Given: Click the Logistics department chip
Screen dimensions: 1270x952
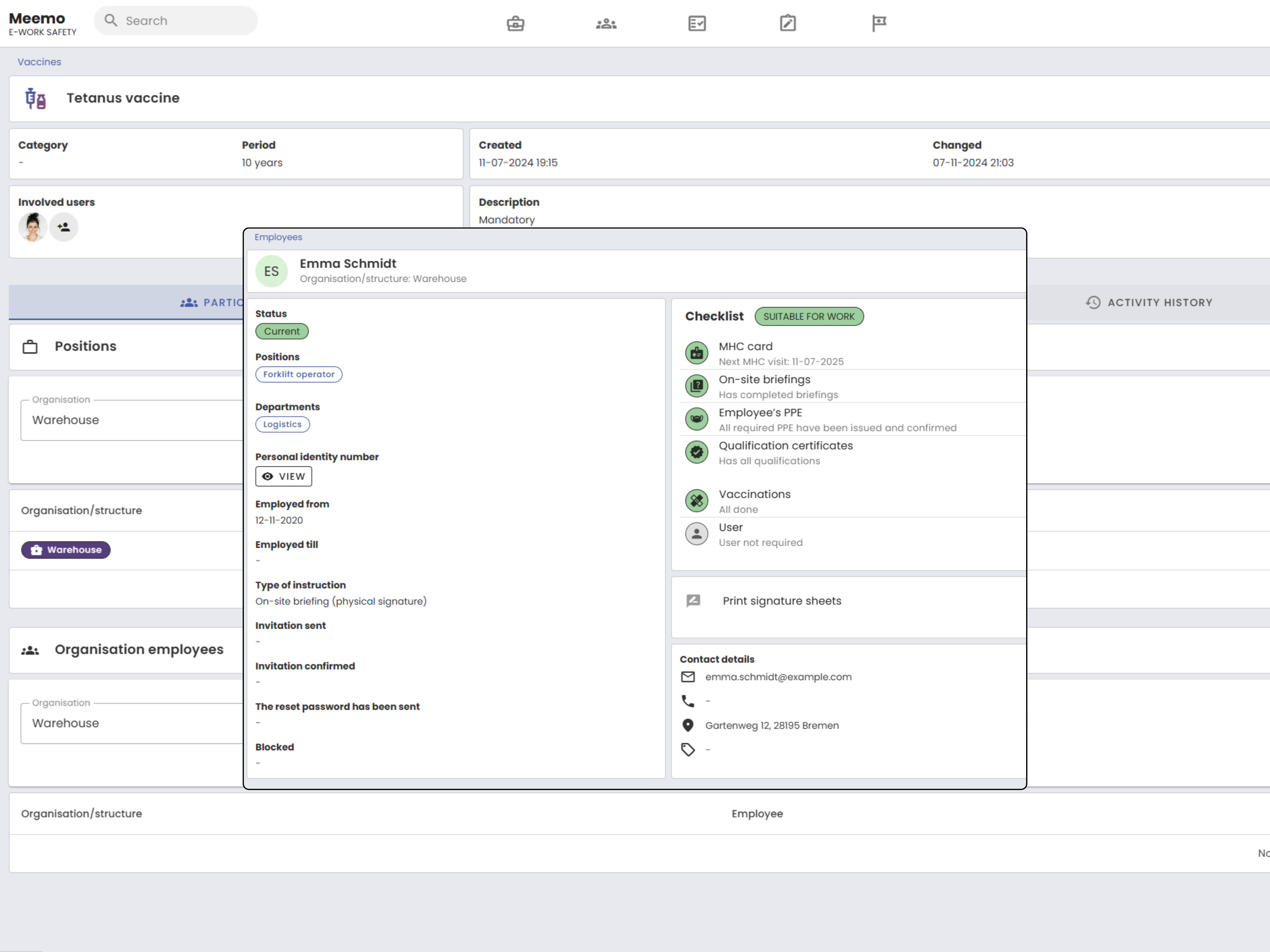Looking at the screenshot, I should coord(282,424).
